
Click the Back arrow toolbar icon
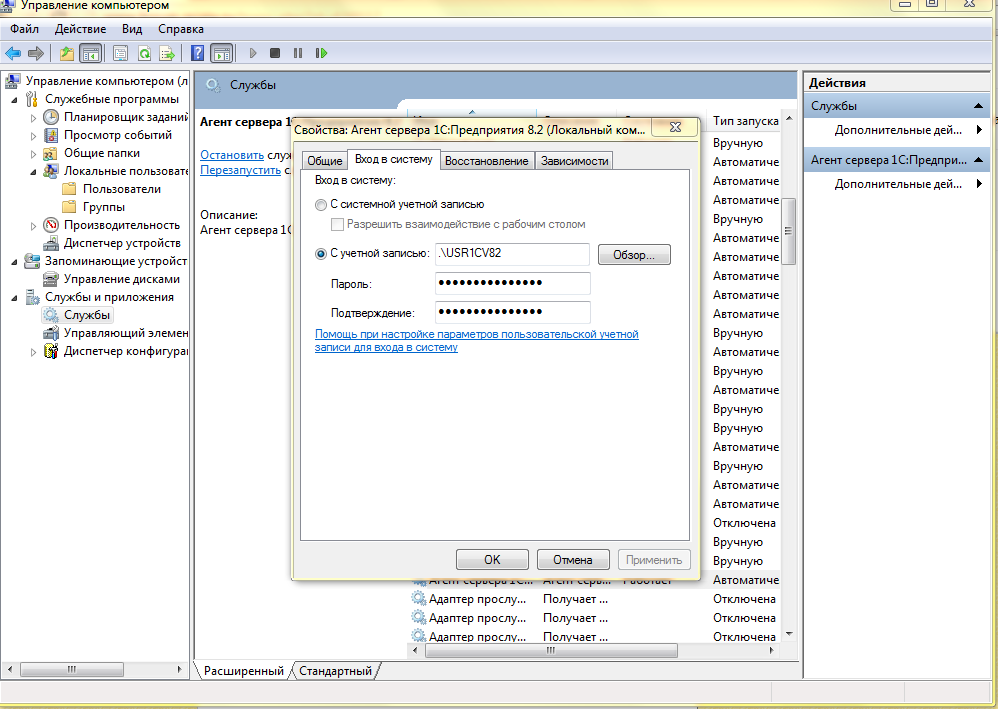click(13, 53)
